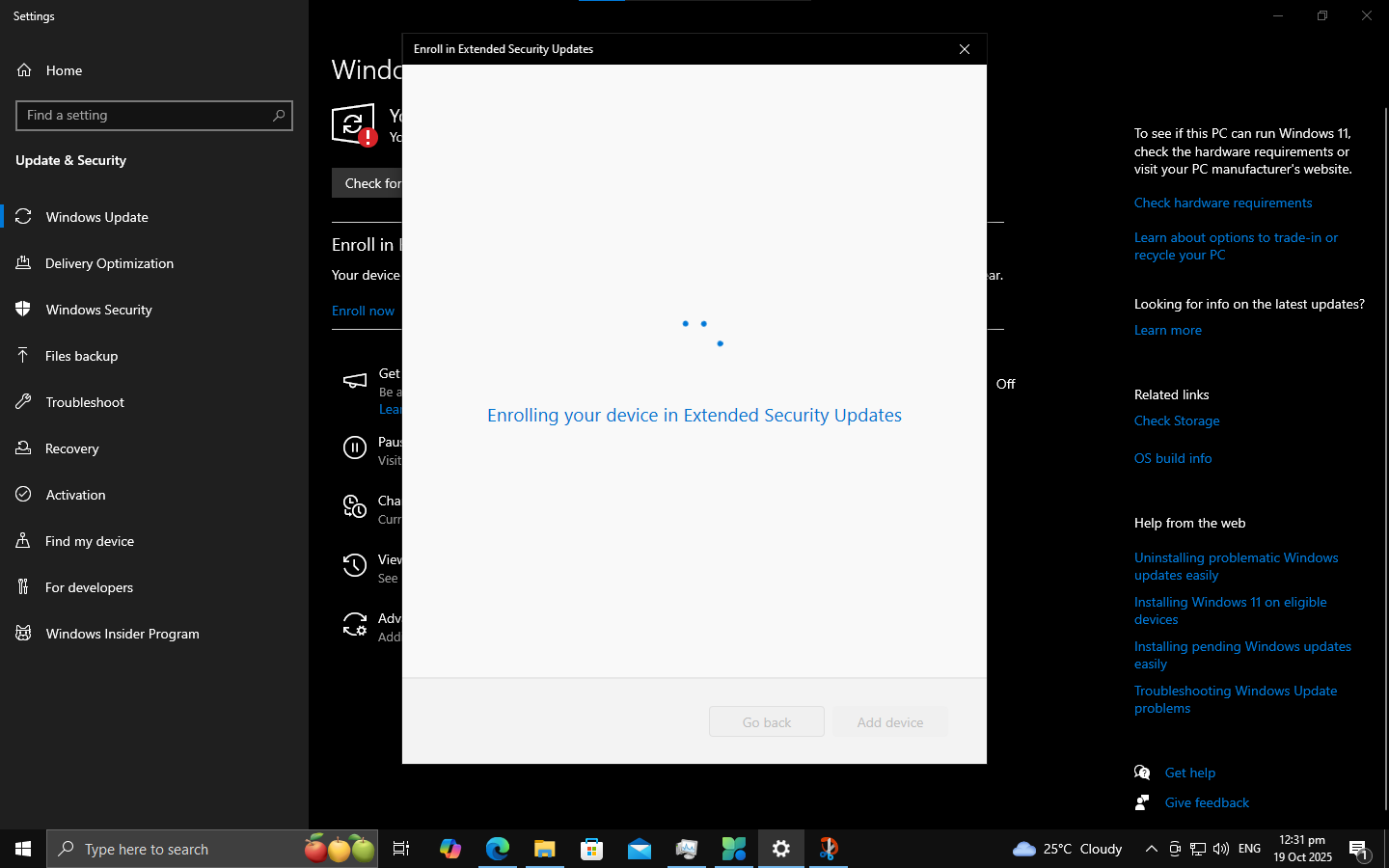The height and width of the screenshot is (868, 1389).
Task: Go to Delivery Optimization settings
Action: pos(154,263)
